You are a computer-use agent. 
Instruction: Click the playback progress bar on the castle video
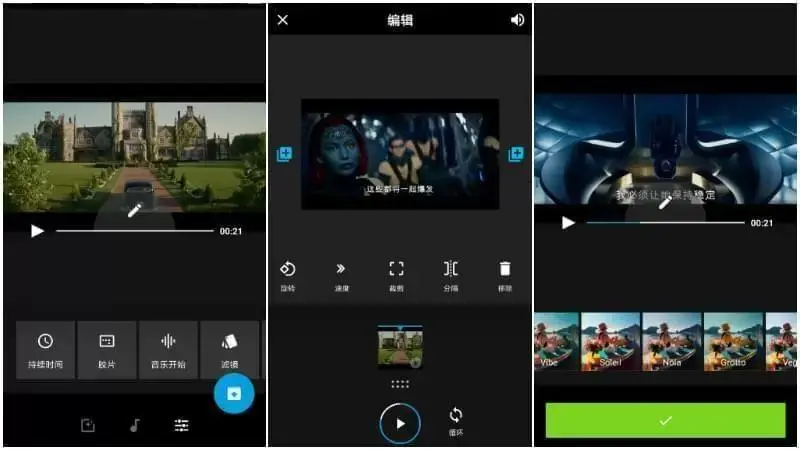135,231
